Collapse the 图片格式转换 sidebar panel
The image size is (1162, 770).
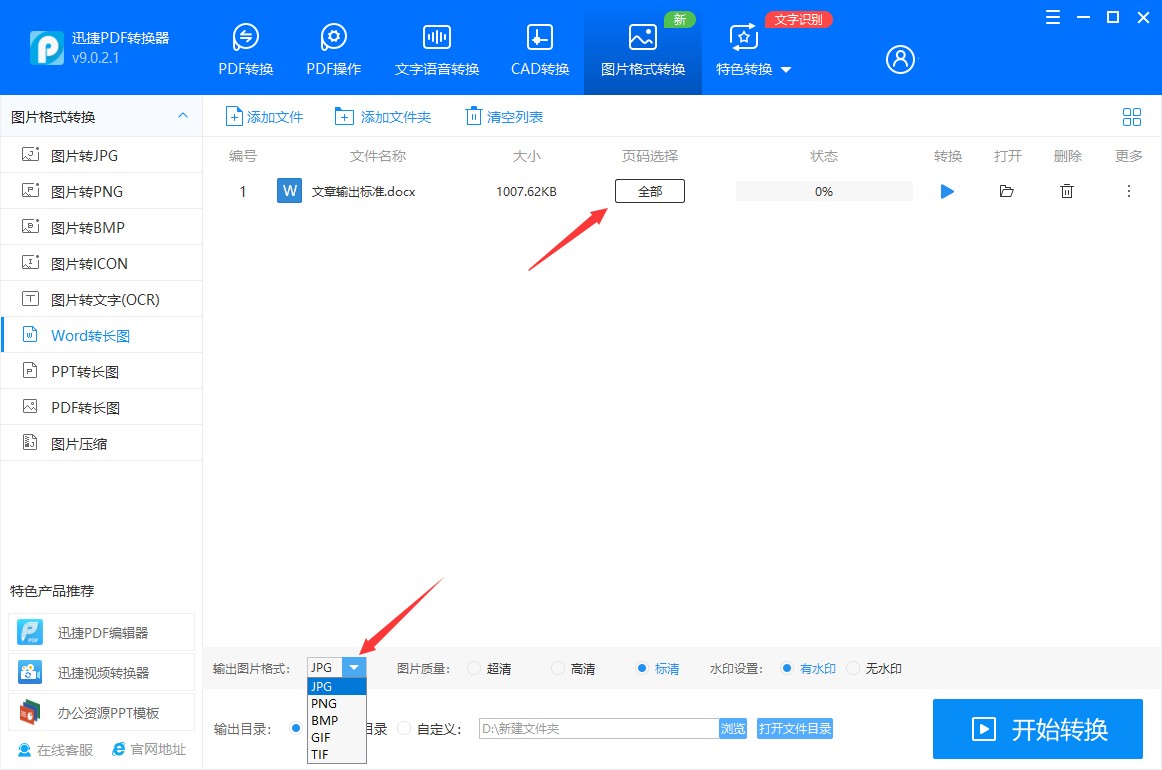183,116
